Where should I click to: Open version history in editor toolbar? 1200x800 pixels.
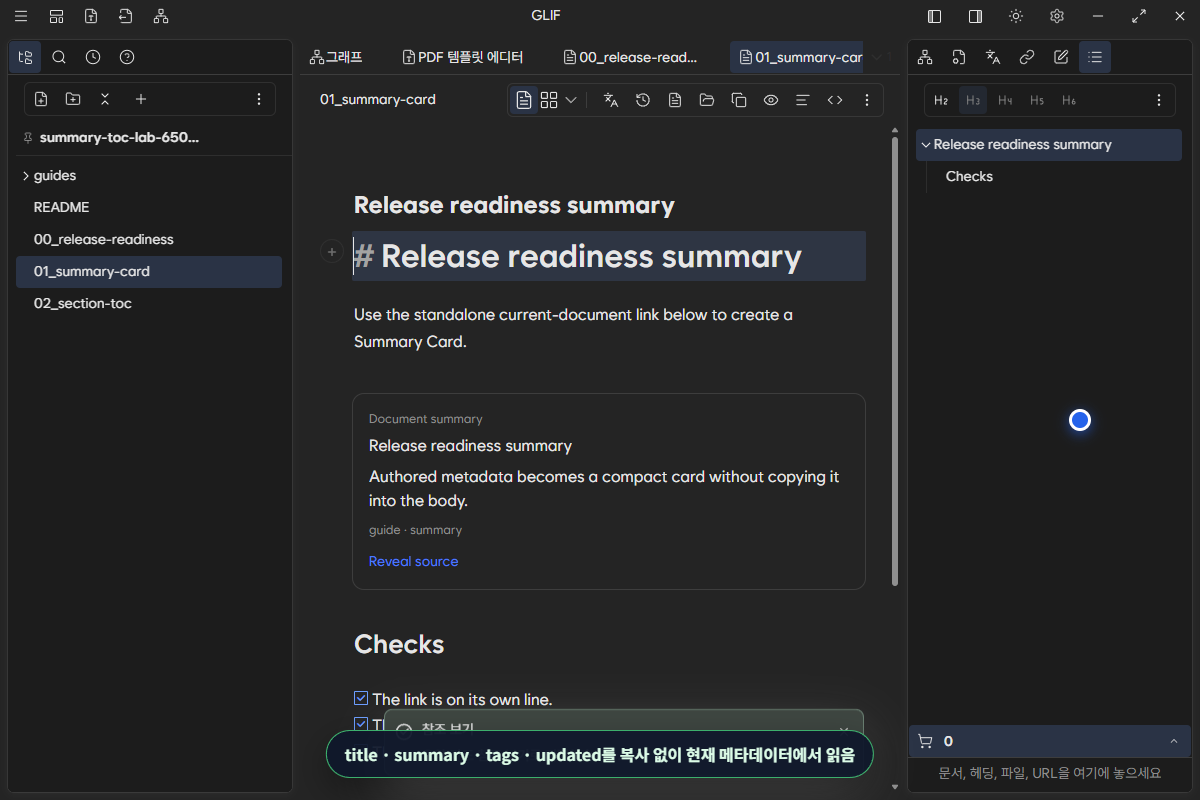(x=643, y=100)
